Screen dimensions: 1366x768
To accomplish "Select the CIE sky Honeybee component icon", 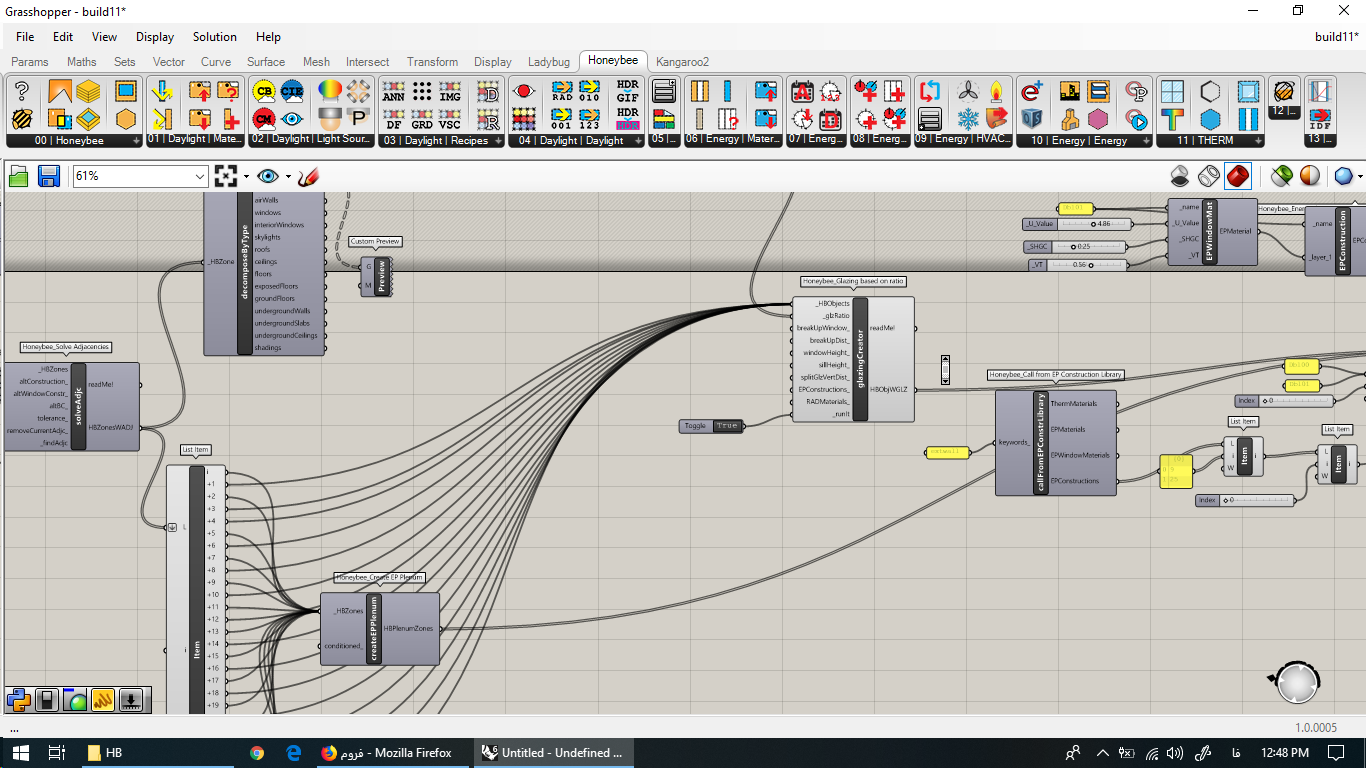I will [292, 92].
